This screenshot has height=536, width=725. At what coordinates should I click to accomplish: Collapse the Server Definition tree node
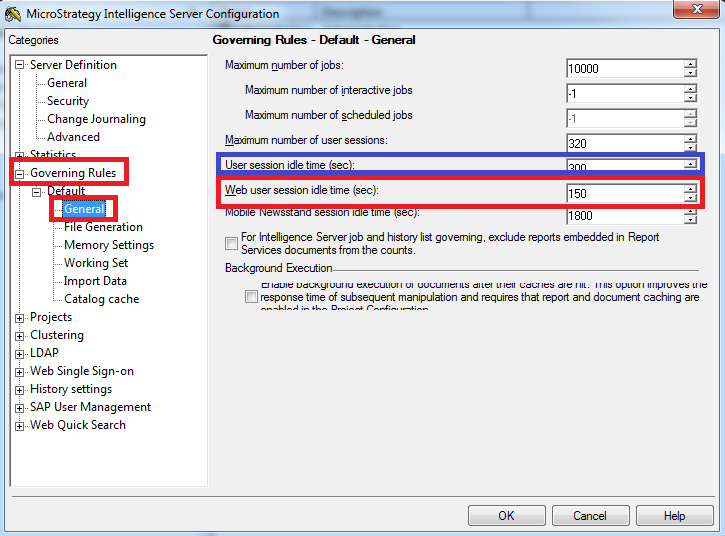pyautogui.click(x=20, y=65)
